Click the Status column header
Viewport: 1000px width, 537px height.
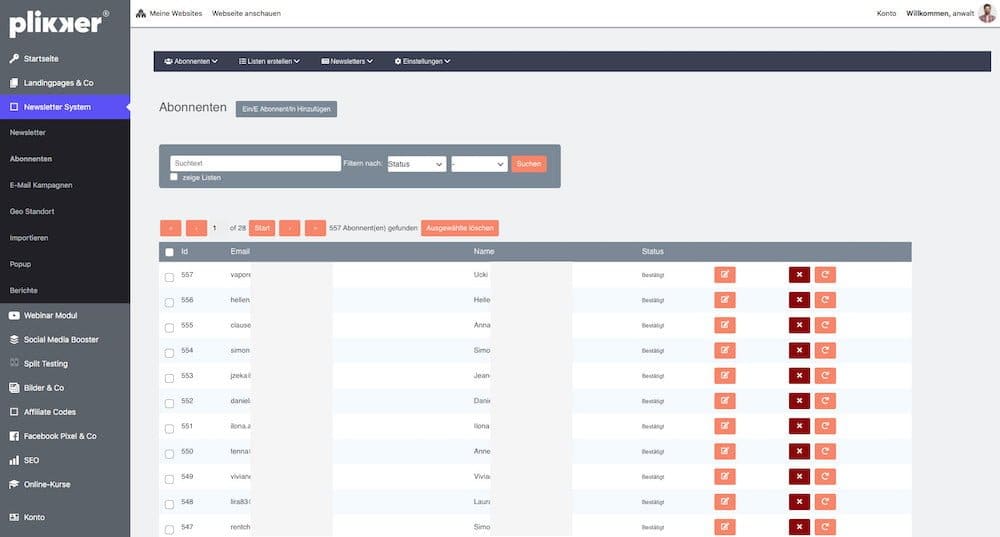click(x=652, y=251)
